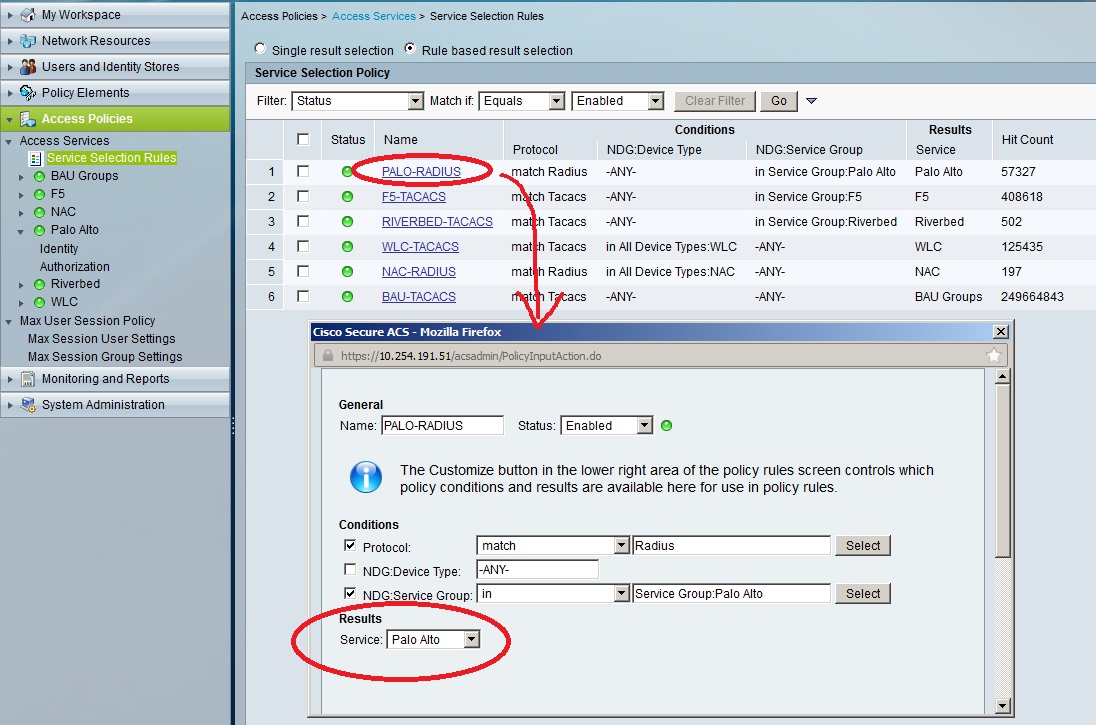Select the Rule based result selection option

(410, 48)
